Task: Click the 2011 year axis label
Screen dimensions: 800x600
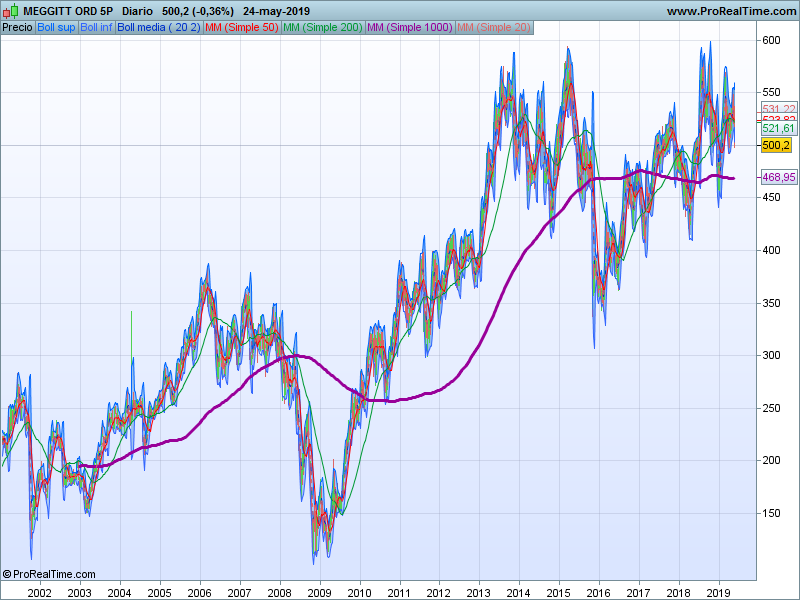Action: pos(399,593)
